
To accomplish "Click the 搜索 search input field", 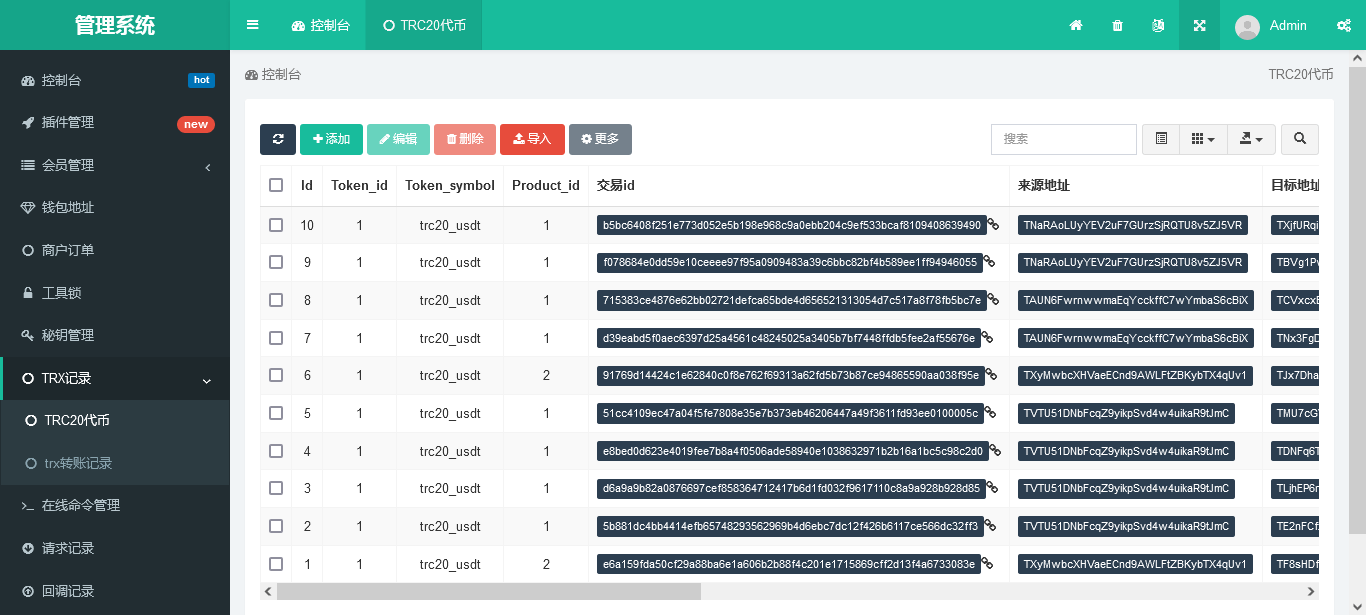I will tap(1063, 139).
